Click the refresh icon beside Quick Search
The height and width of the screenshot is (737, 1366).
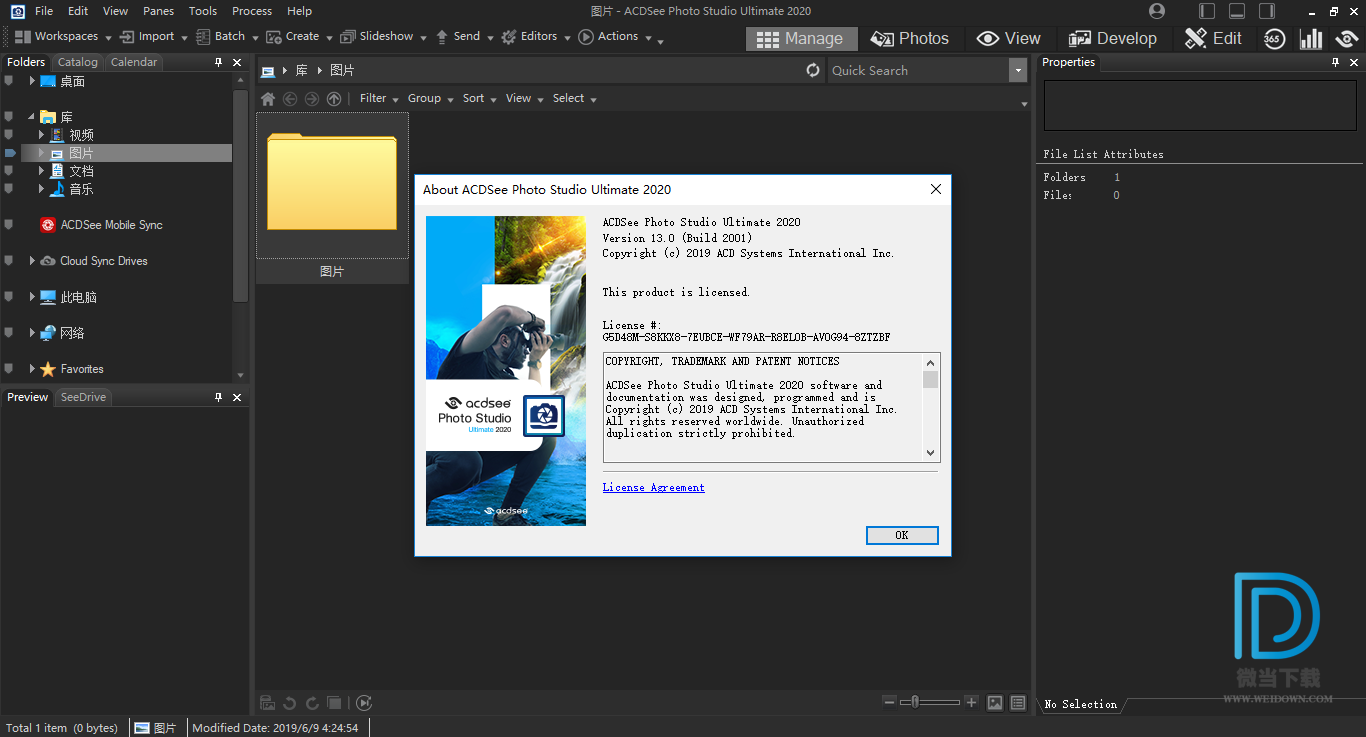pos(813,70)
